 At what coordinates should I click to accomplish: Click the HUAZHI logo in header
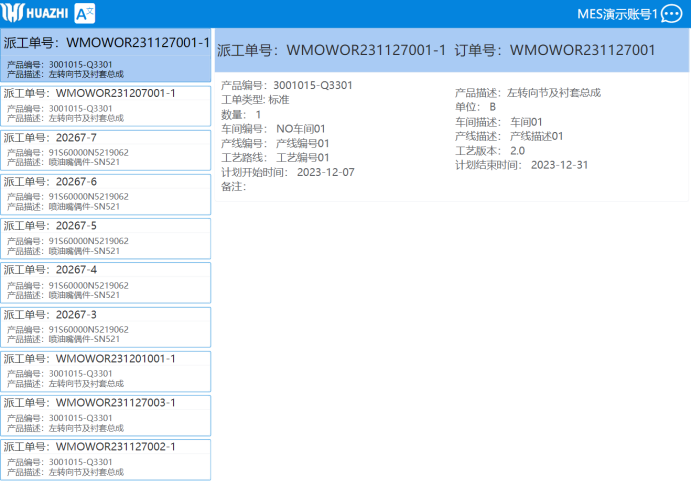pos(34,14)
